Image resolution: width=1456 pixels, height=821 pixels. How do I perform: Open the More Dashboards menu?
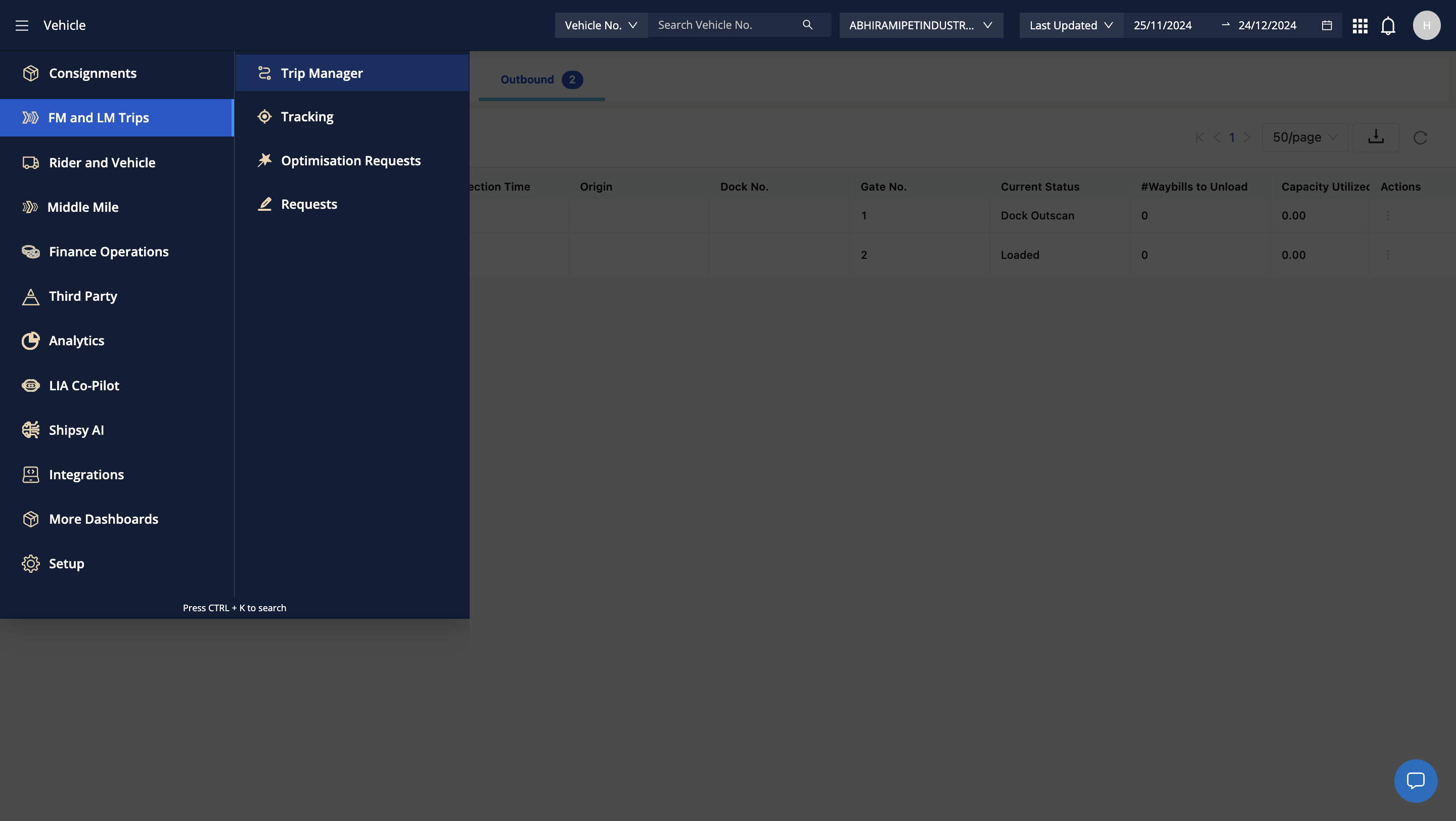click(x=117, y=519)
